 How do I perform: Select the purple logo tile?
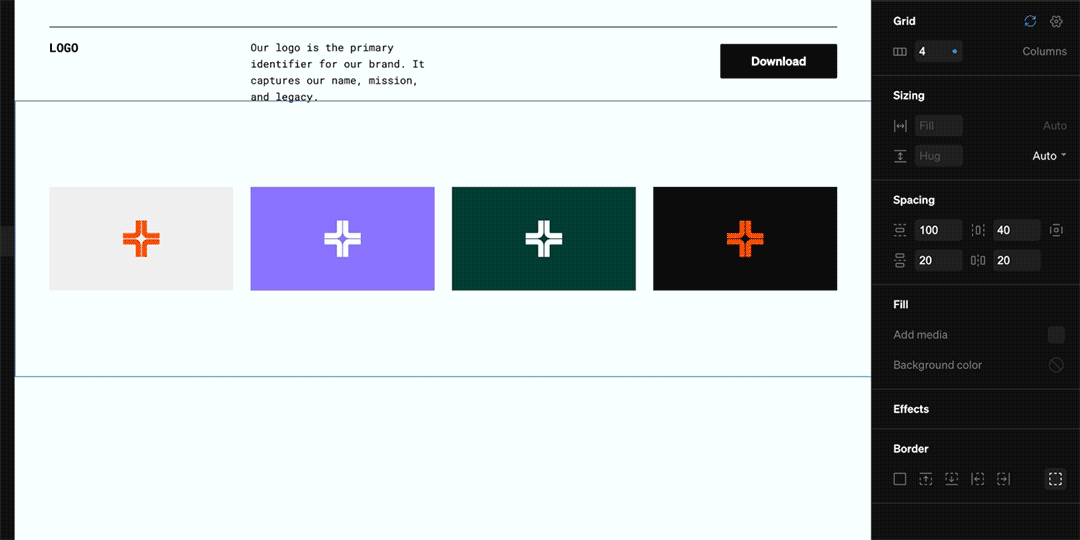tap(342, 238)
